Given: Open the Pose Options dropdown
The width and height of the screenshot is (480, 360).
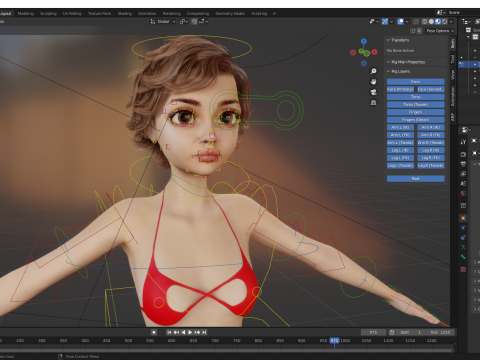Looking at the screenshot, I should pyautogui.click(x=440, y=31).
